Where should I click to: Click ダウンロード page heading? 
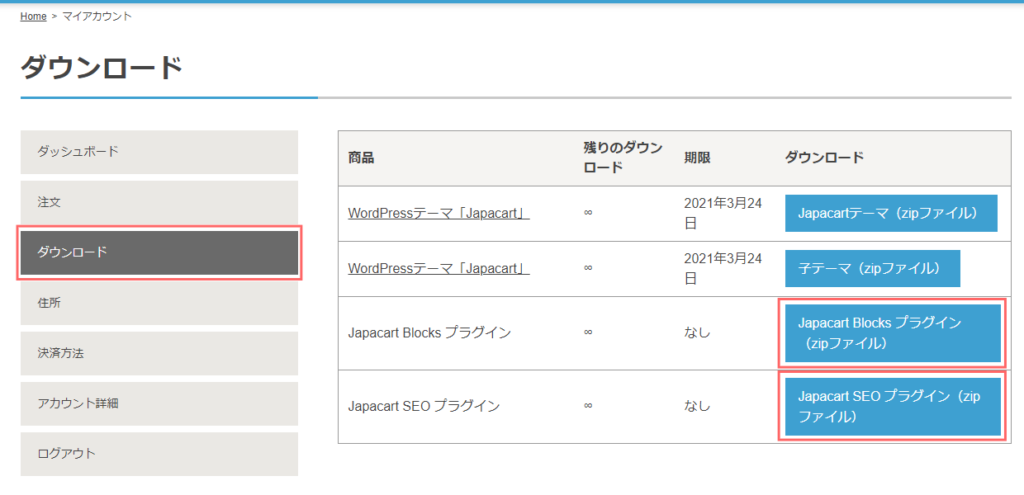point(101,68)
